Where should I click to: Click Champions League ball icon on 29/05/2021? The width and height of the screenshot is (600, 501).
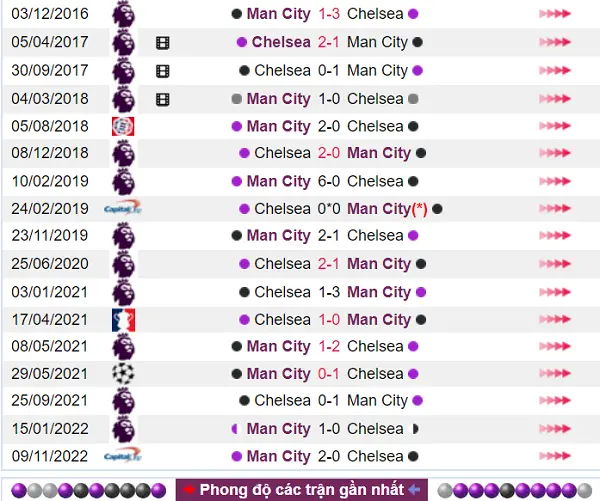tap(123, 374)
